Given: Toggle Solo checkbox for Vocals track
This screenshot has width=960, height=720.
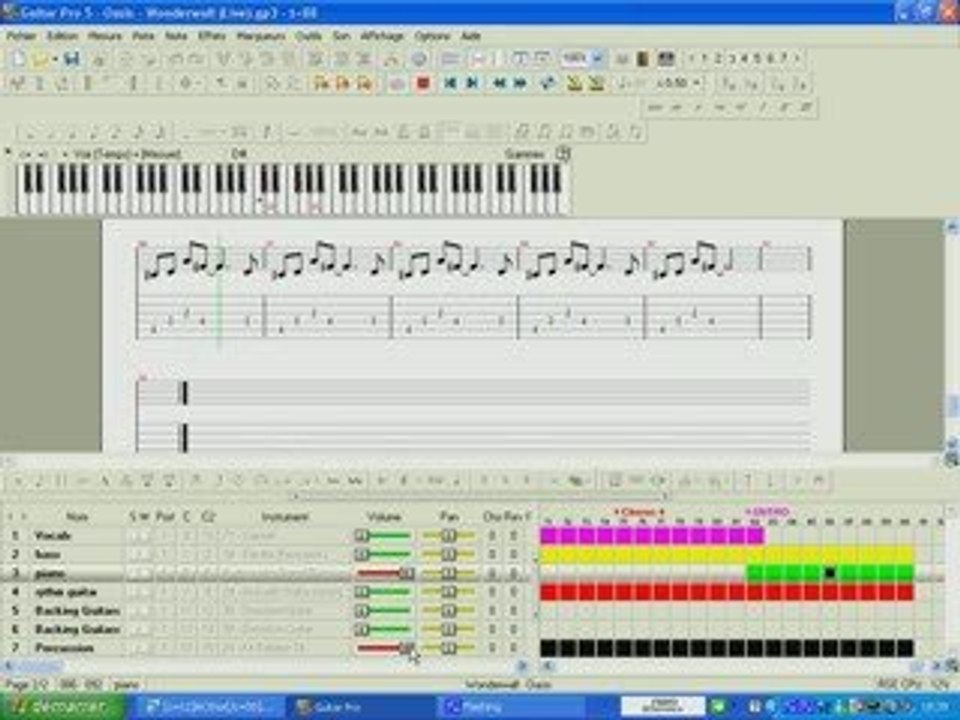Looking at the screenshot, I should click(133, 536).
